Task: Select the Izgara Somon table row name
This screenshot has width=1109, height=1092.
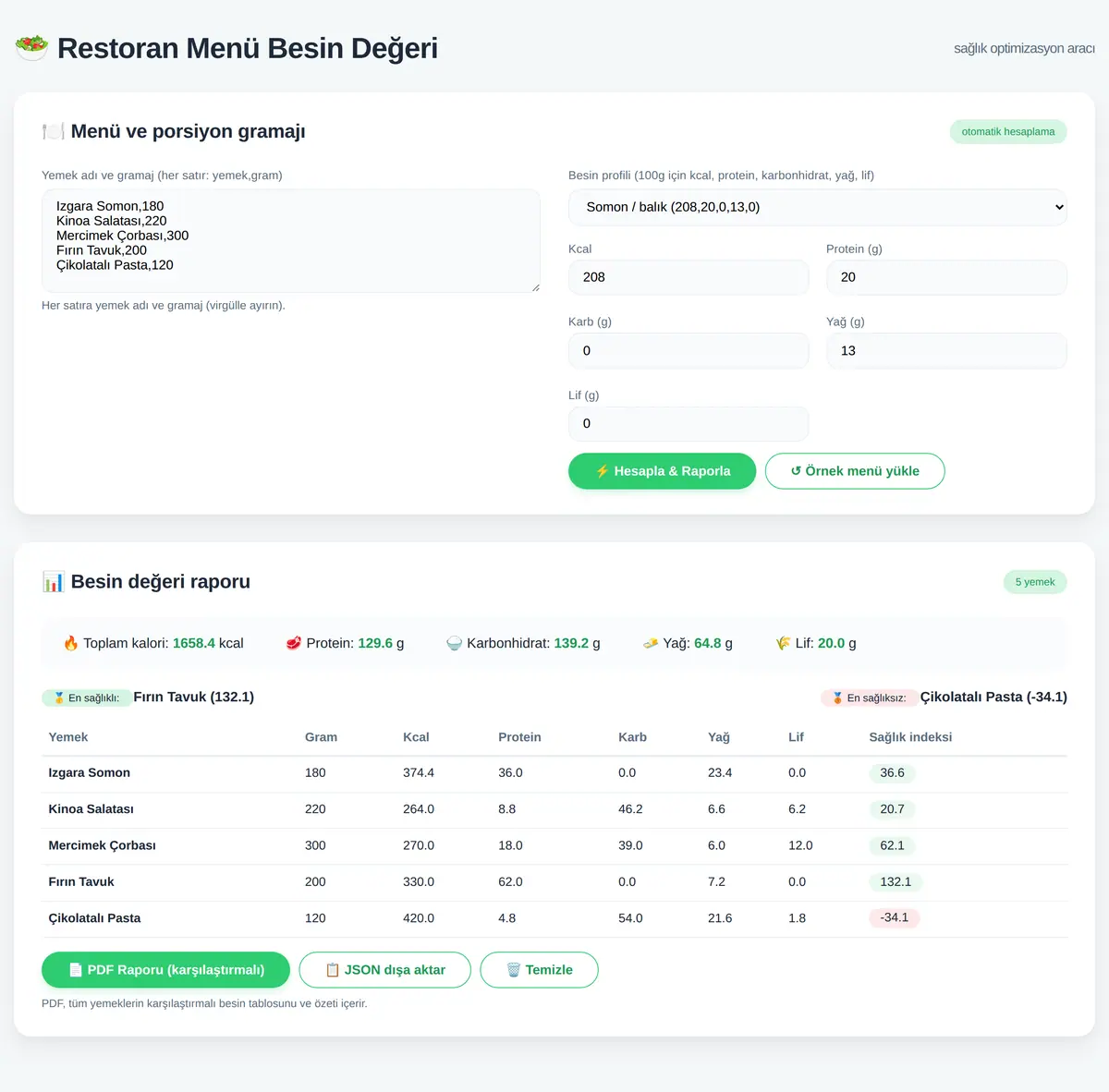Action: coord(90,772)
